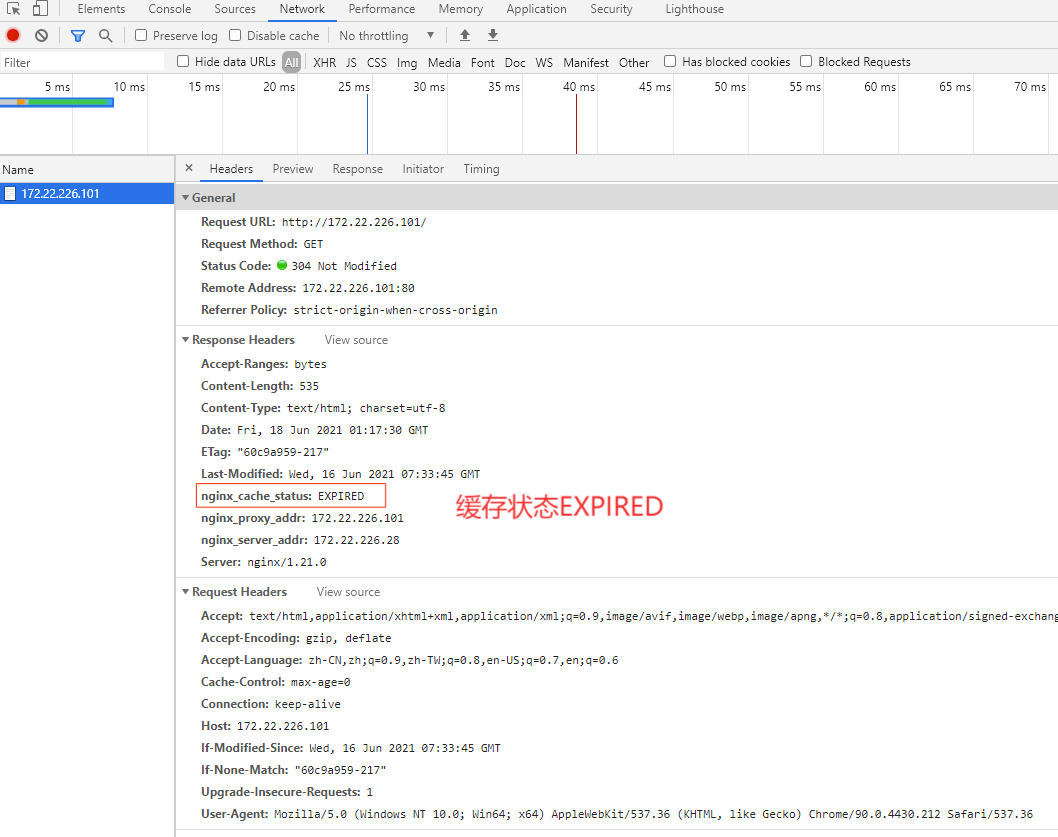
Task: Toggle the device toolbar icon
Action: (x=40, y=9)
